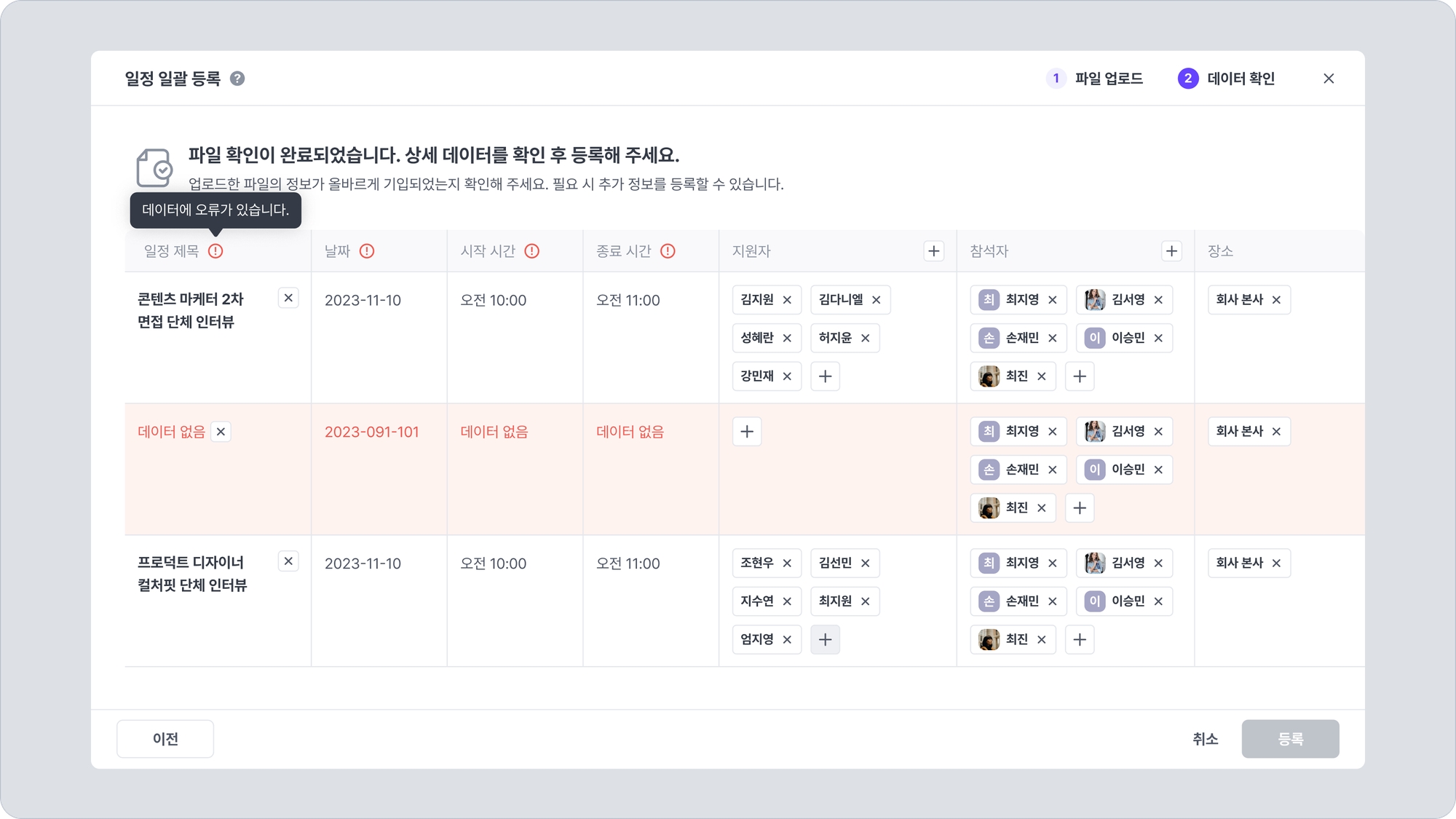Click the invalid date 2023-091-101 cell
Image resolution: width=1456 pixels, height=819 pixels.
[x=372, y=432]
